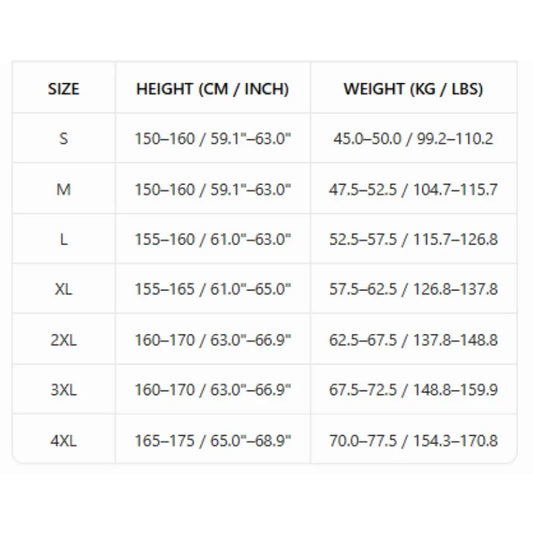Select the XL size cell
The image size is (533, 533).
click(x=64, y=289)
